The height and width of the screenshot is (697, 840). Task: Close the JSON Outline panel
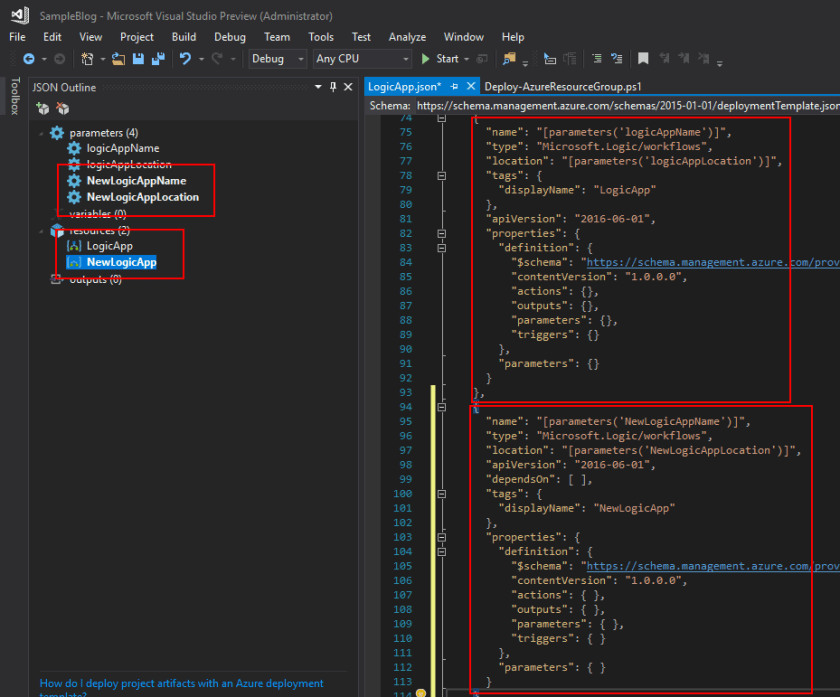pyautogui.click(x=347, y=87)
